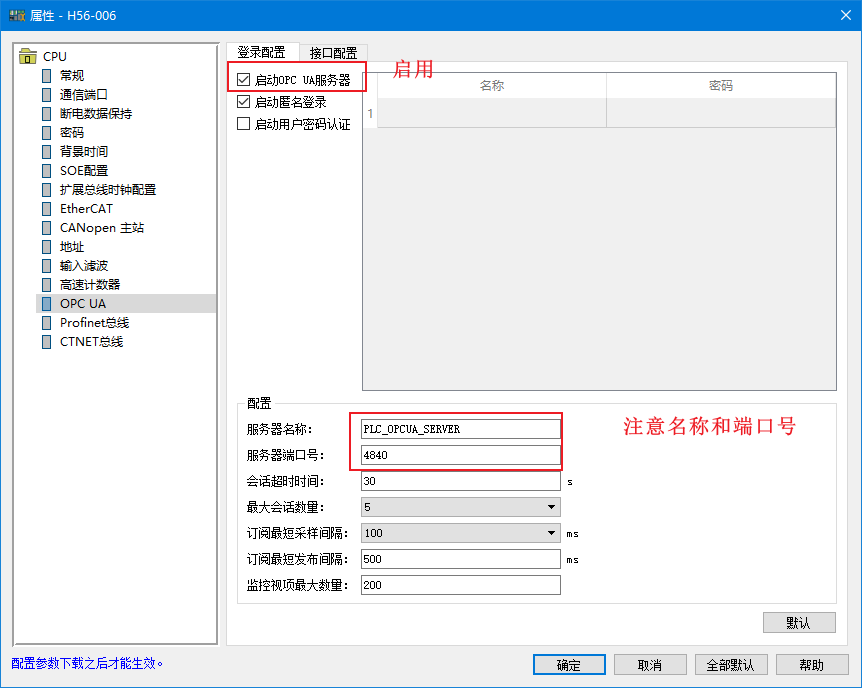
Task: Click the page icon beside 背景时间
Action: pyautogui.click(x=47, y=151)
